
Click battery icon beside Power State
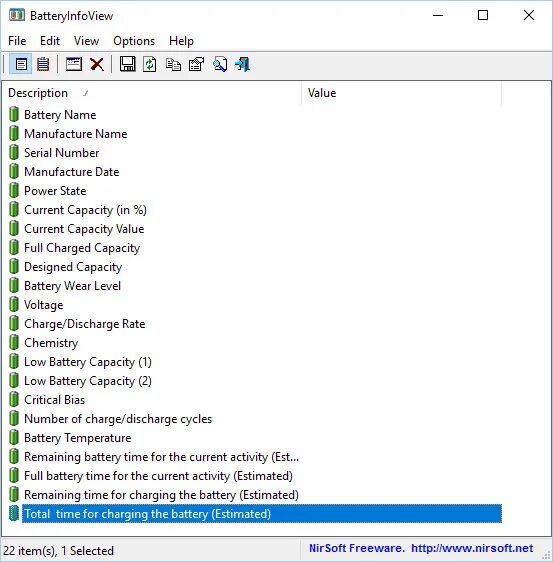point(14,190)
